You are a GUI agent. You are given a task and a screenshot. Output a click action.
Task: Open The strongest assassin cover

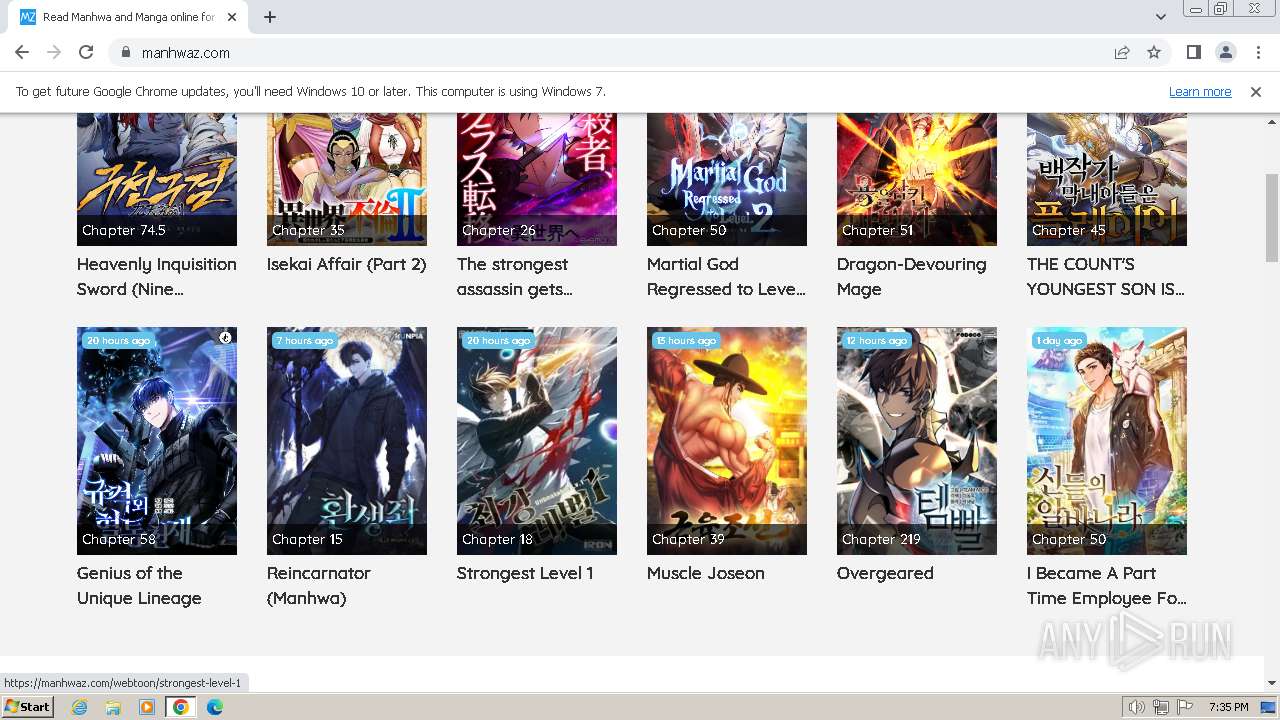(x=537, y=179)
